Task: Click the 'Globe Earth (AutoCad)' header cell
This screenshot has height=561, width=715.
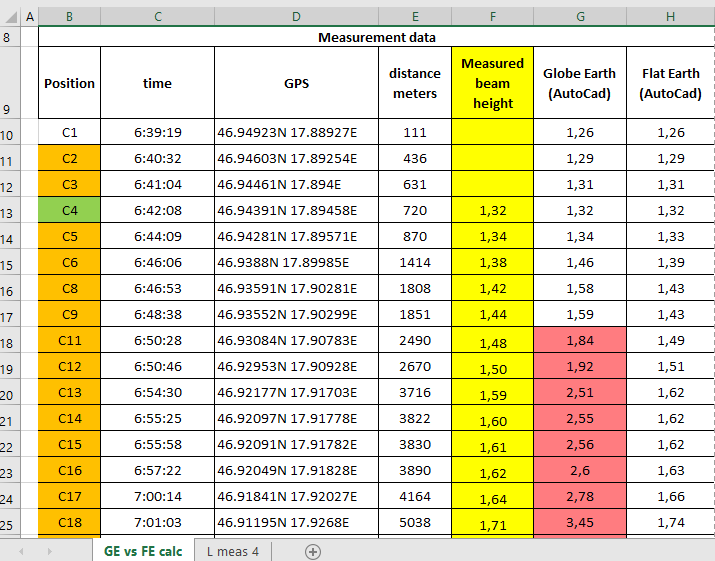Action: coord(580,83)
